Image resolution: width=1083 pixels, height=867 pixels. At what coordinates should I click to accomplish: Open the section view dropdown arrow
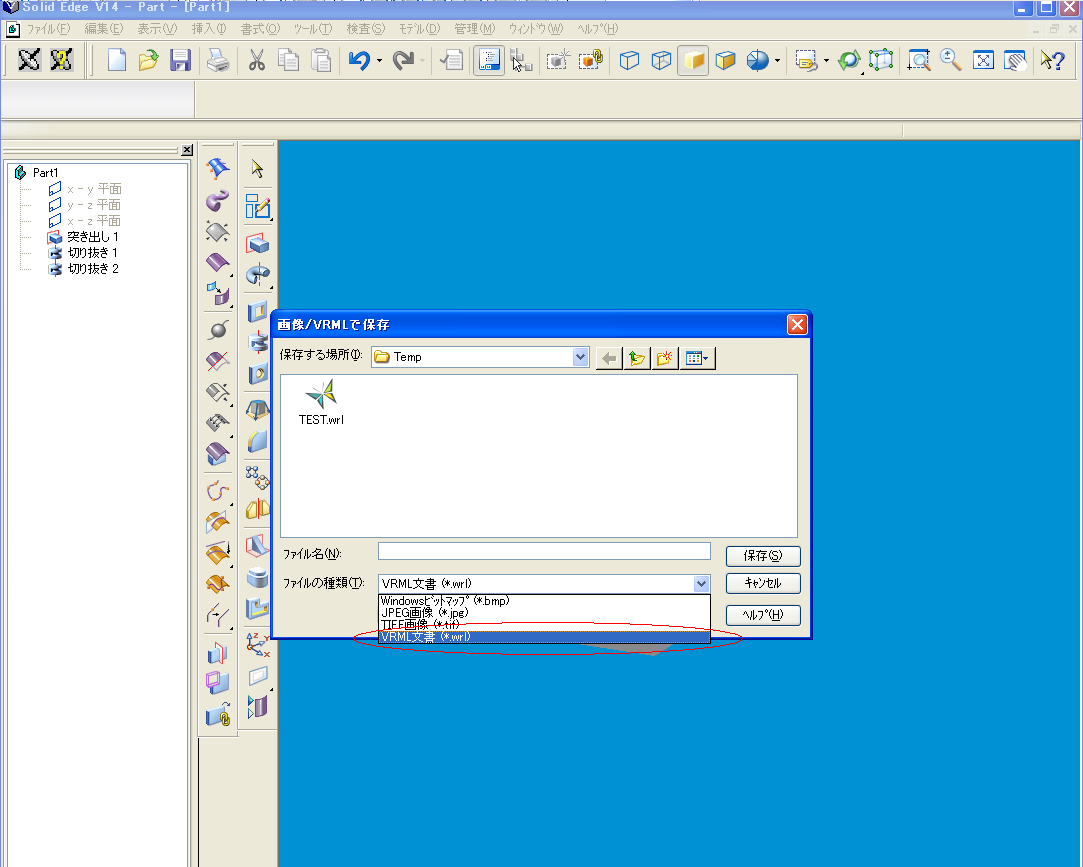click(x=778, y=61)
